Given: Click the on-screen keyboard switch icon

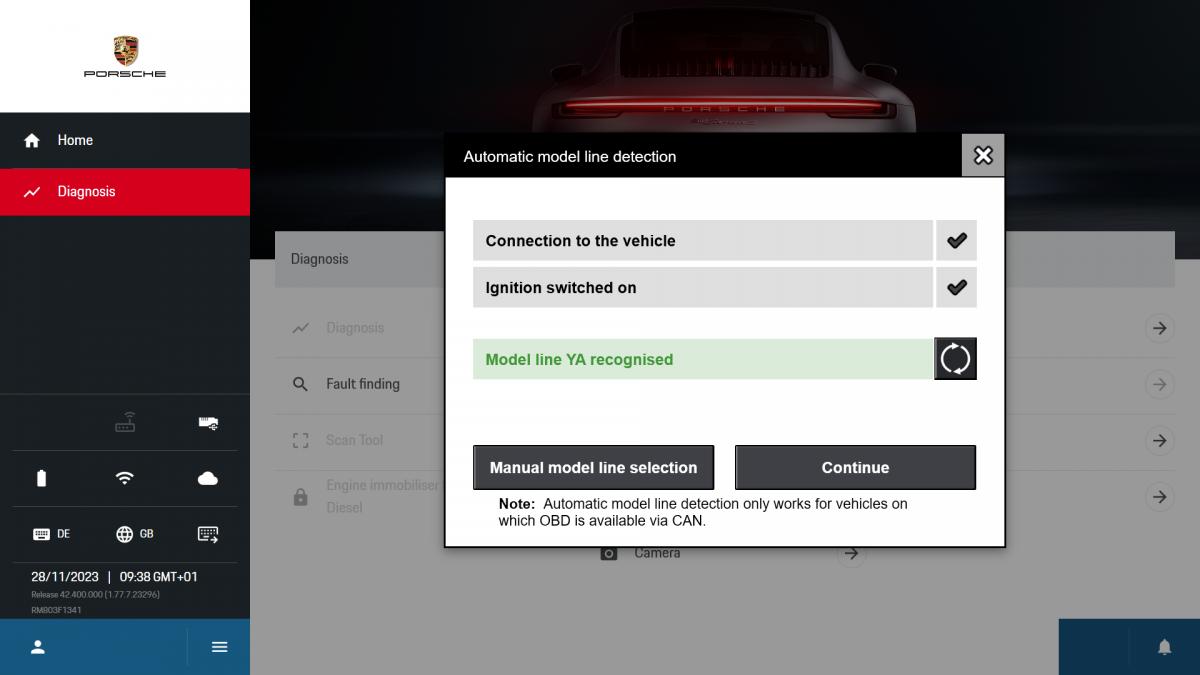Looking at the screenshot, I should click(208, 534).
